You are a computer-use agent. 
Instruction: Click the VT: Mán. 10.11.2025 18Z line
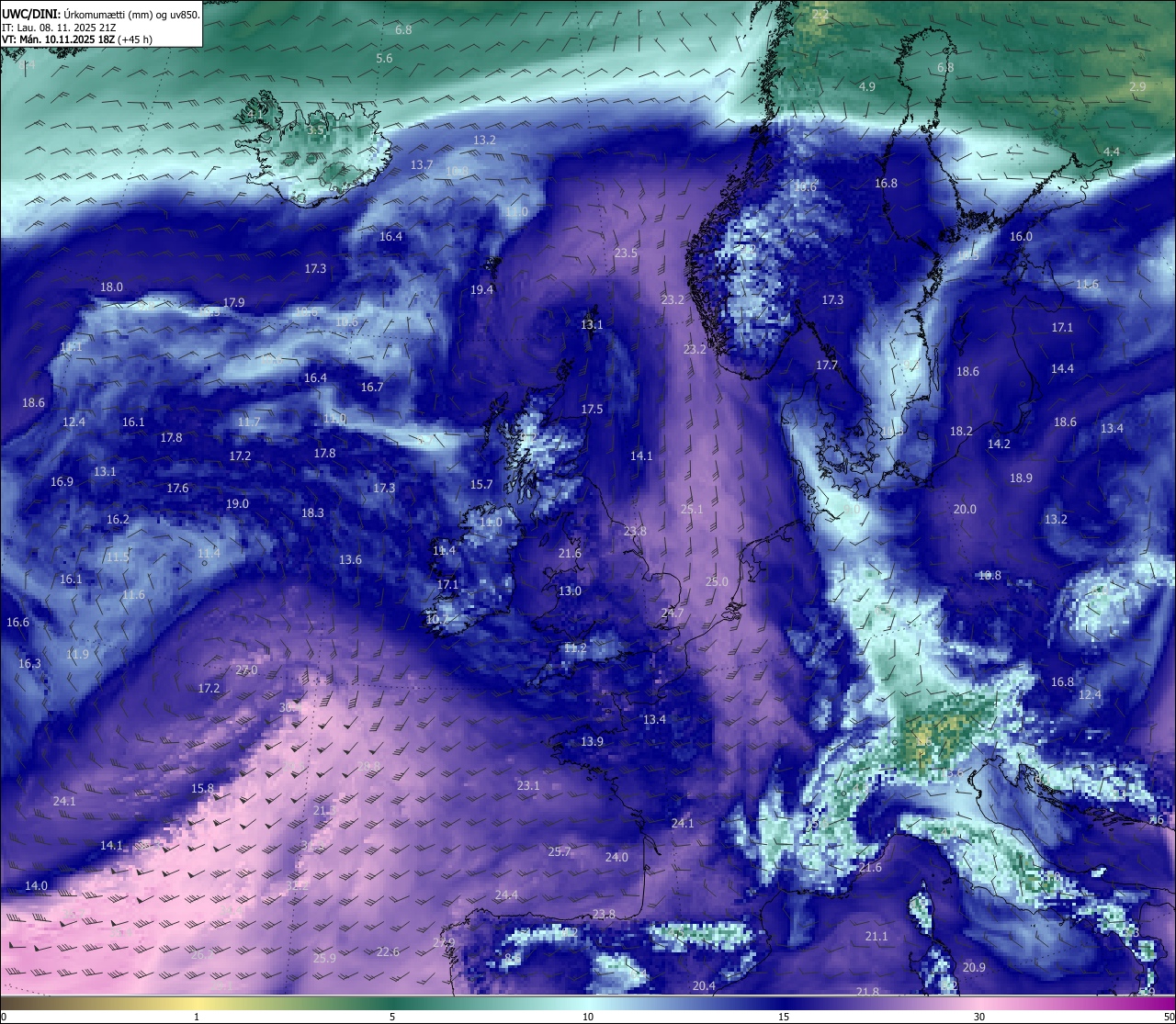coord(77,39)
